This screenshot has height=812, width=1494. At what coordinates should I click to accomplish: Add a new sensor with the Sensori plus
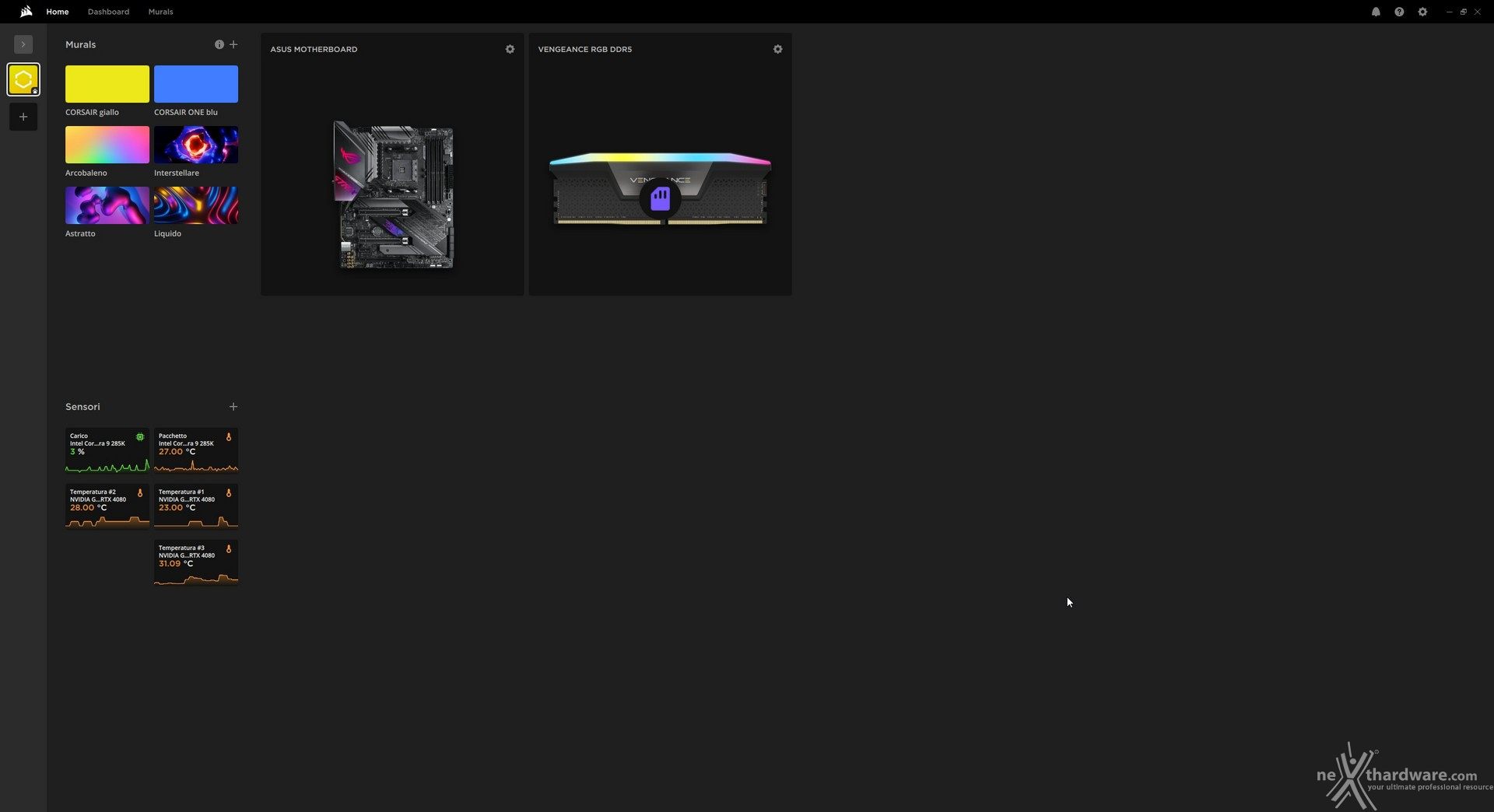click(x=233, y=407)
